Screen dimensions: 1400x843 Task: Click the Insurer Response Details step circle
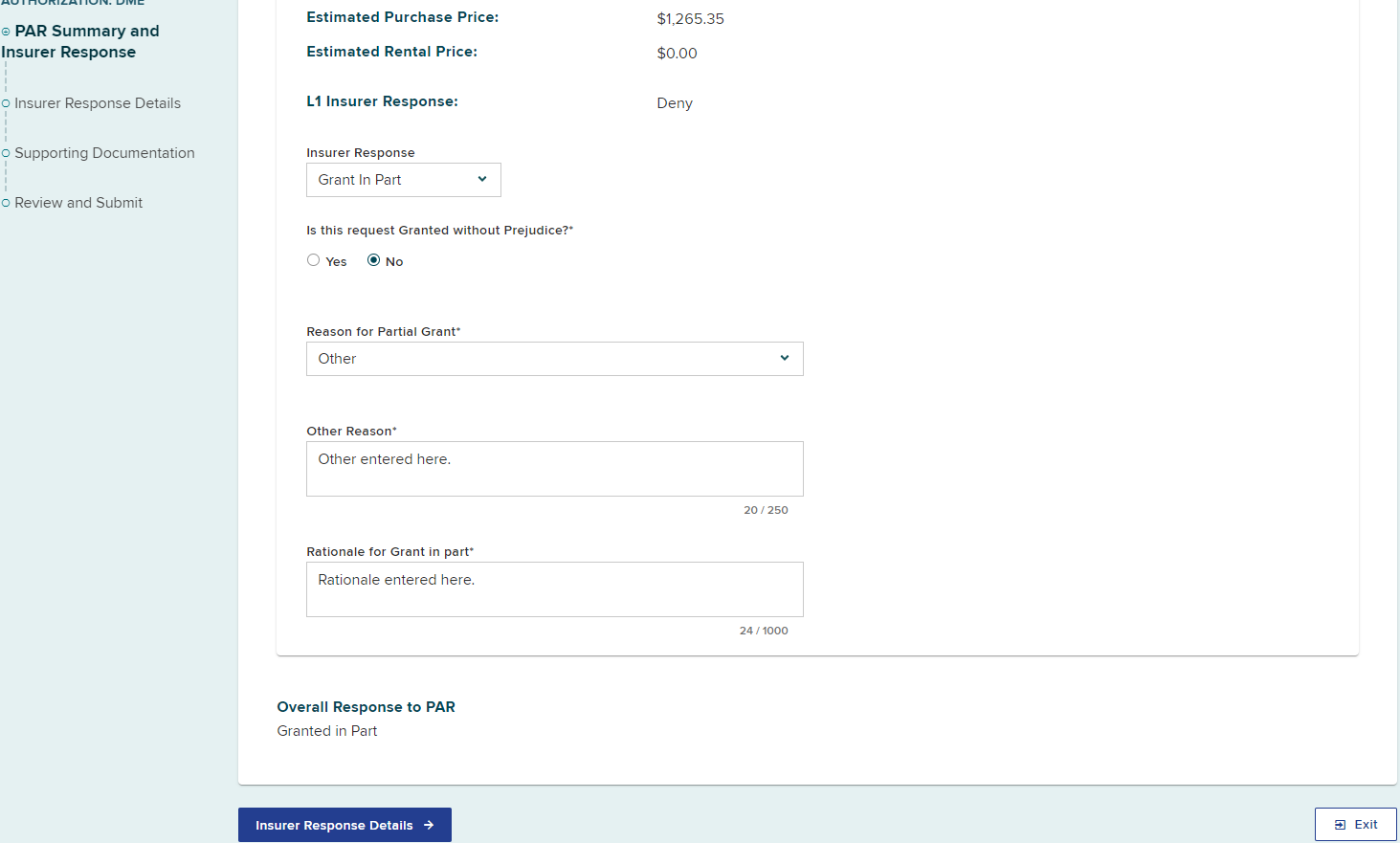[6, 103]
